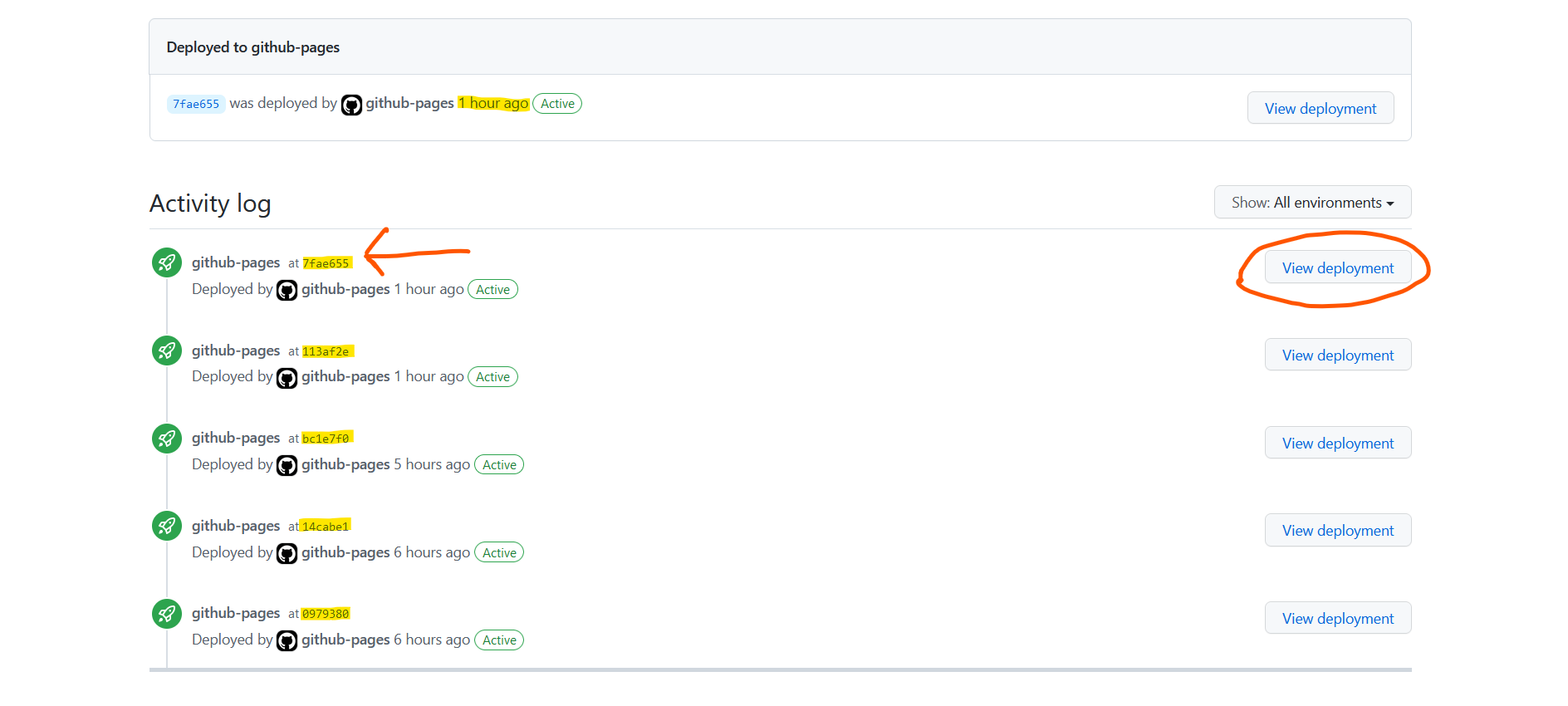
Task: Click rocket icon for 0979380 deployment
Action: 167,613
